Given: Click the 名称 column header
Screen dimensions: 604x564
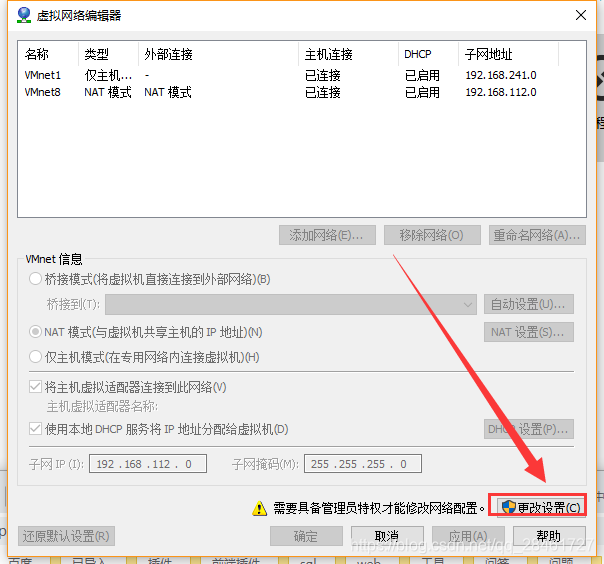Looking at the screenshot, I should click(x=48, y=54).
